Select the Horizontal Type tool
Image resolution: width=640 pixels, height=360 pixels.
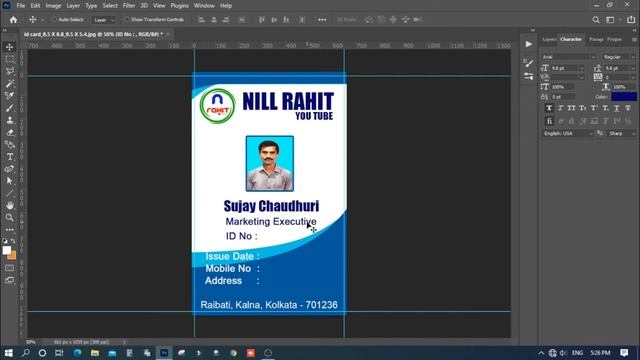click(x=9, y=157)
